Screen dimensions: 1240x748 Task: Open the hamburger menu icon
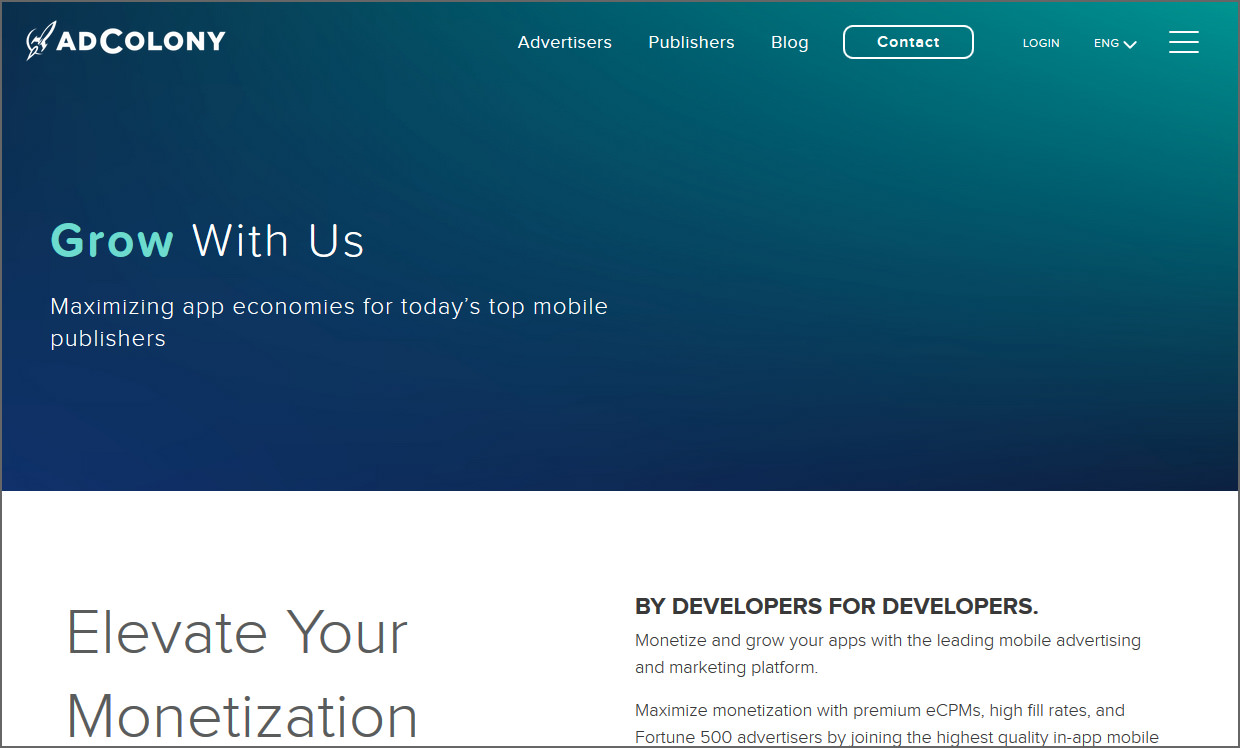[x=1183, y=42]
